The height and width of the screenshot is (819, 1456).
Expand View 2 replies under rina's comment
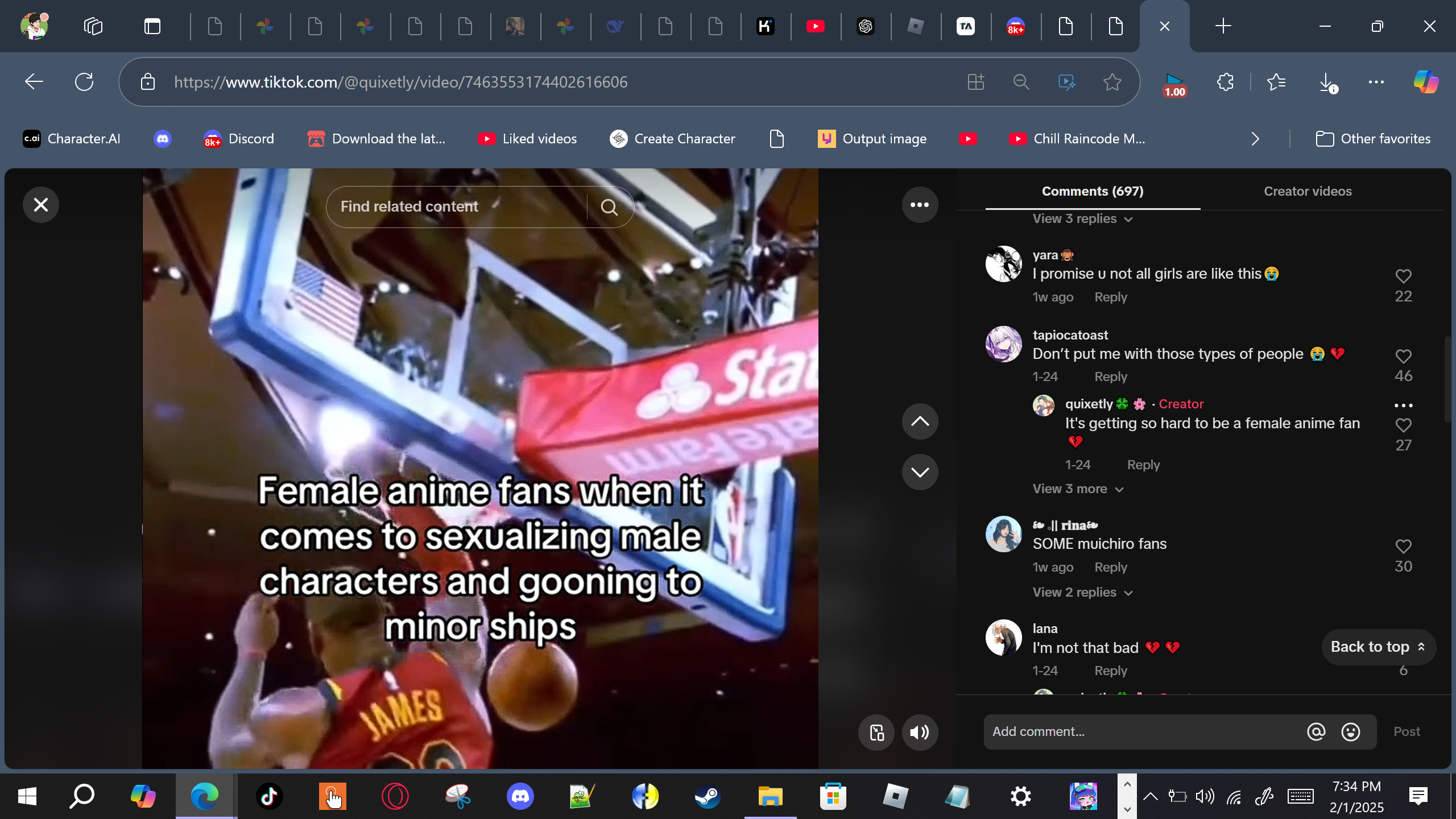click(1082, 593)
